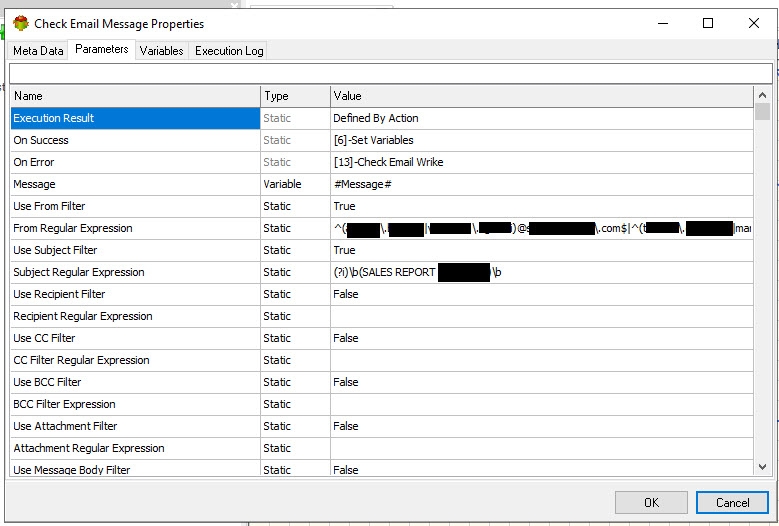Click the From Regular Expression value cell
779x526 pixels.
coord(542,228)
